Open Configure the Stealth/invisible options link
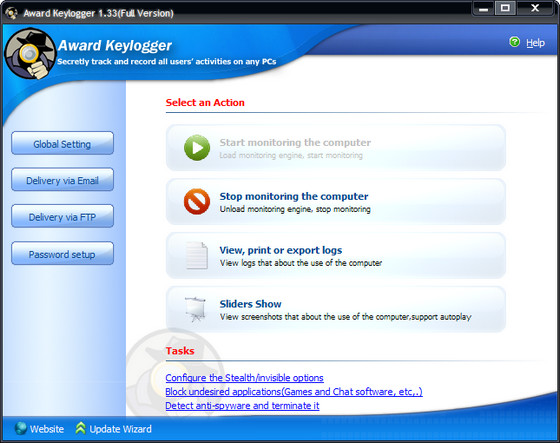 (244, 378)
